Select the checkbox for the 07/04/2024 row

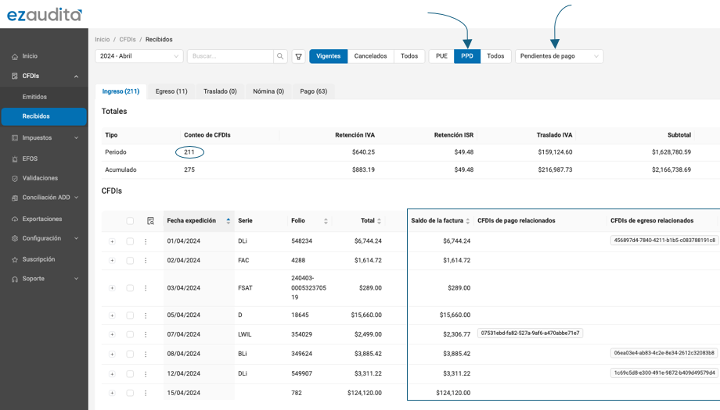click(x=130, y=334)
